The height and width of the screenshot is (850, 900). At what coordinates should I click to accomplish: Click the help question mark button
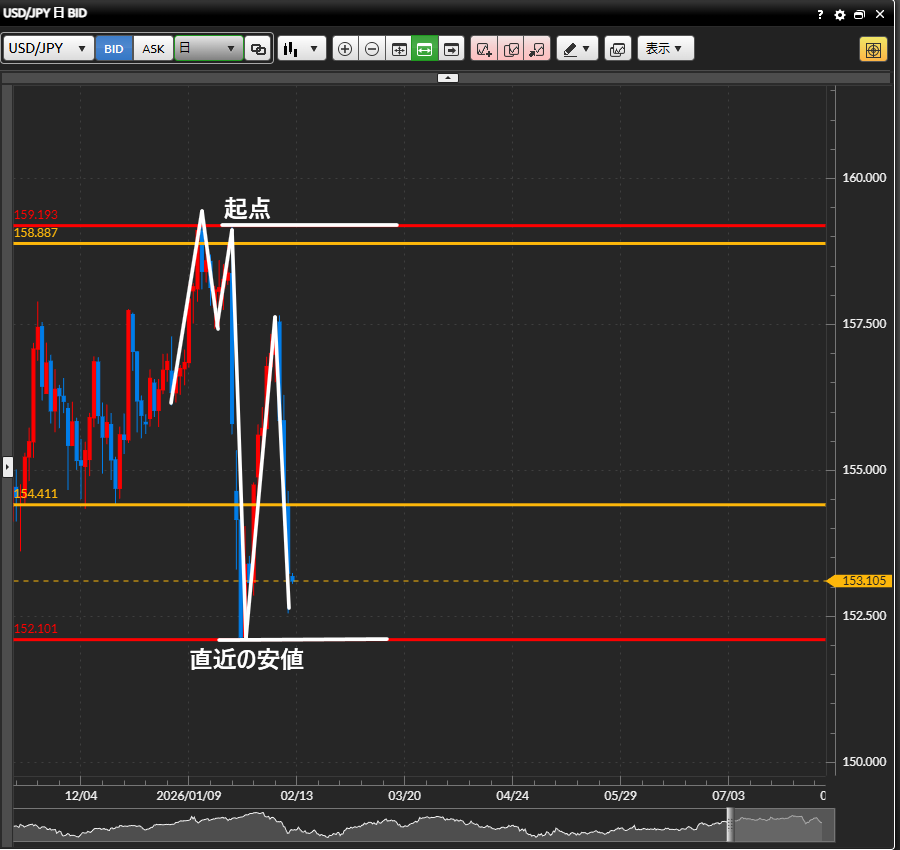pyautogui.click(x=821, y=15)
